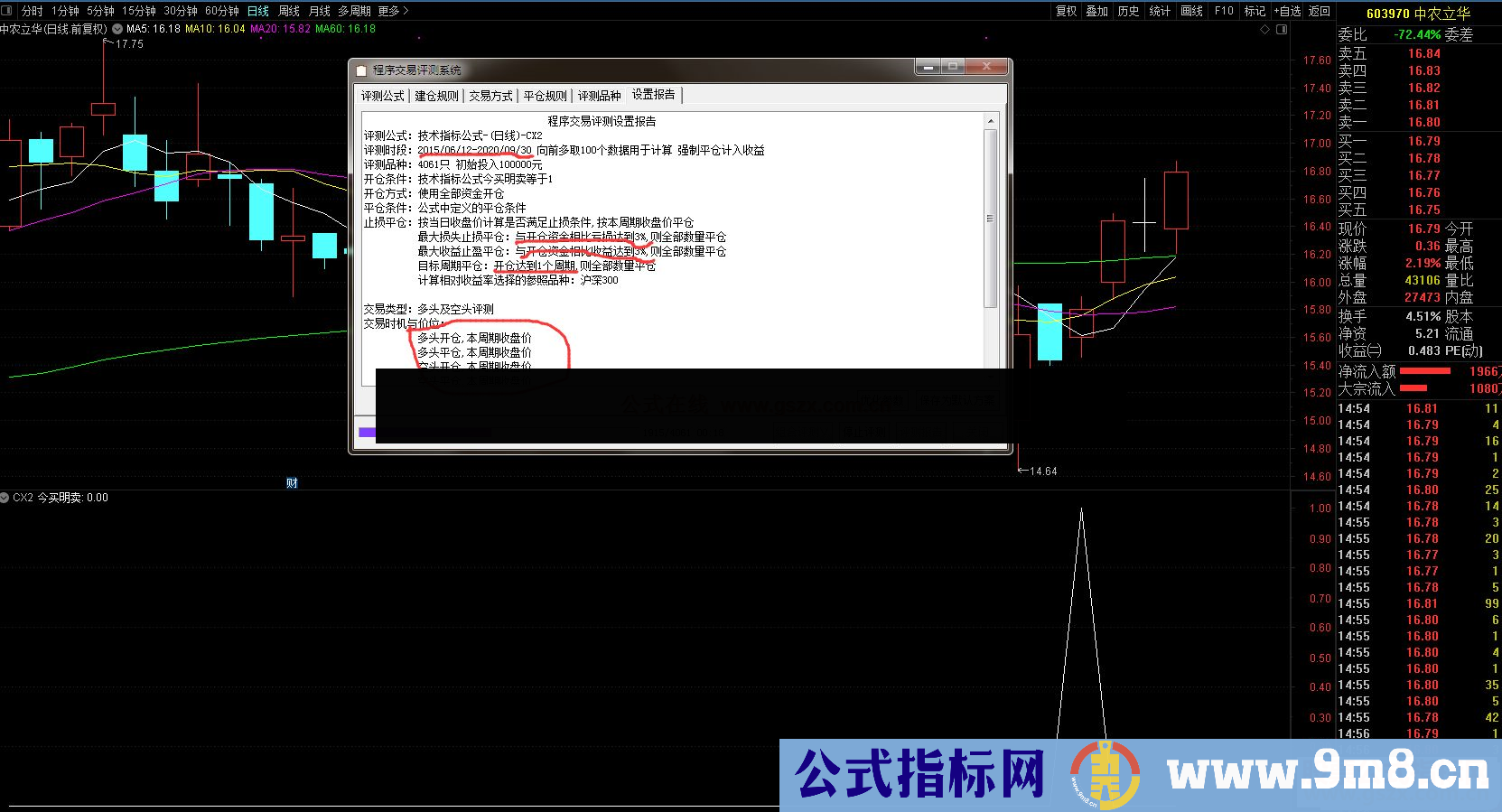This screenshot has height=812, width=1502.
Task: Click the 画线 drawing toolbar button
Action: coord(1192,11)
